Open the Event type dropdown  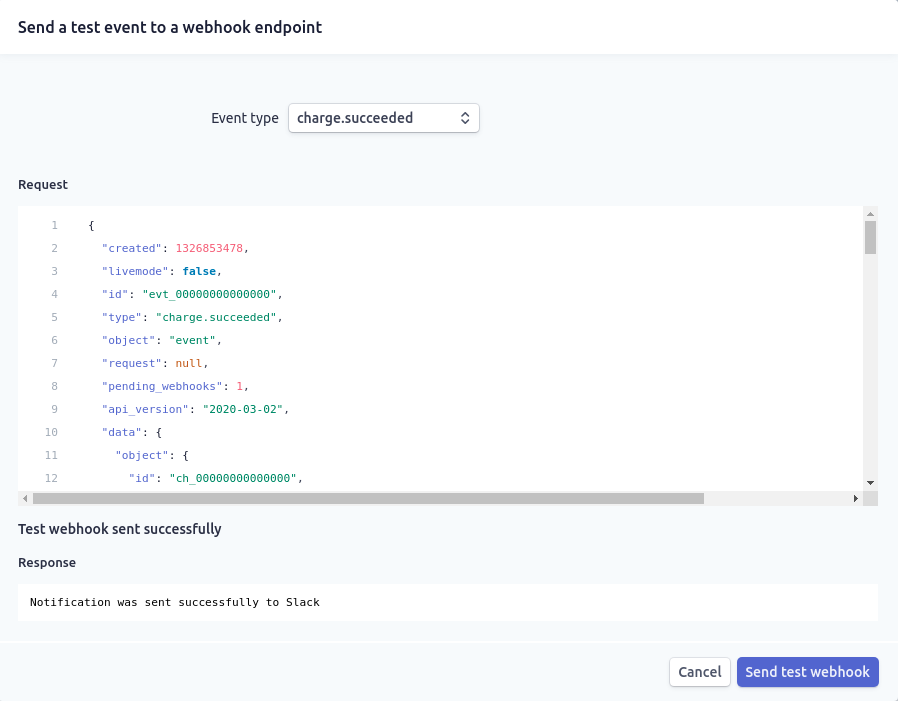click(x=383, y=118)
